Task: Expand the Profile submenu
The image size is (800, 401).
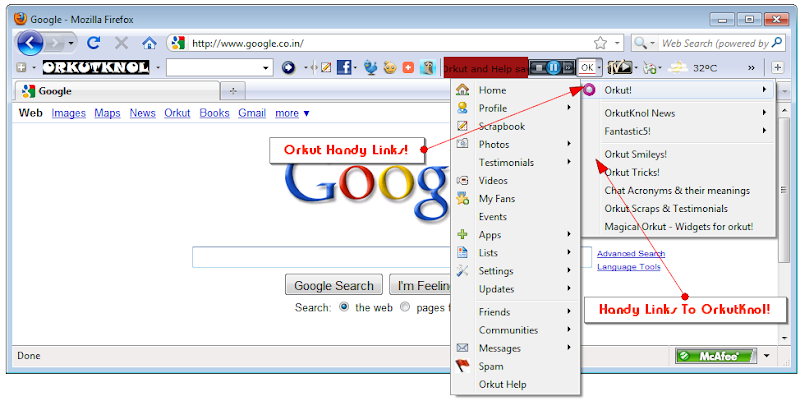Action: coord(515,108)
